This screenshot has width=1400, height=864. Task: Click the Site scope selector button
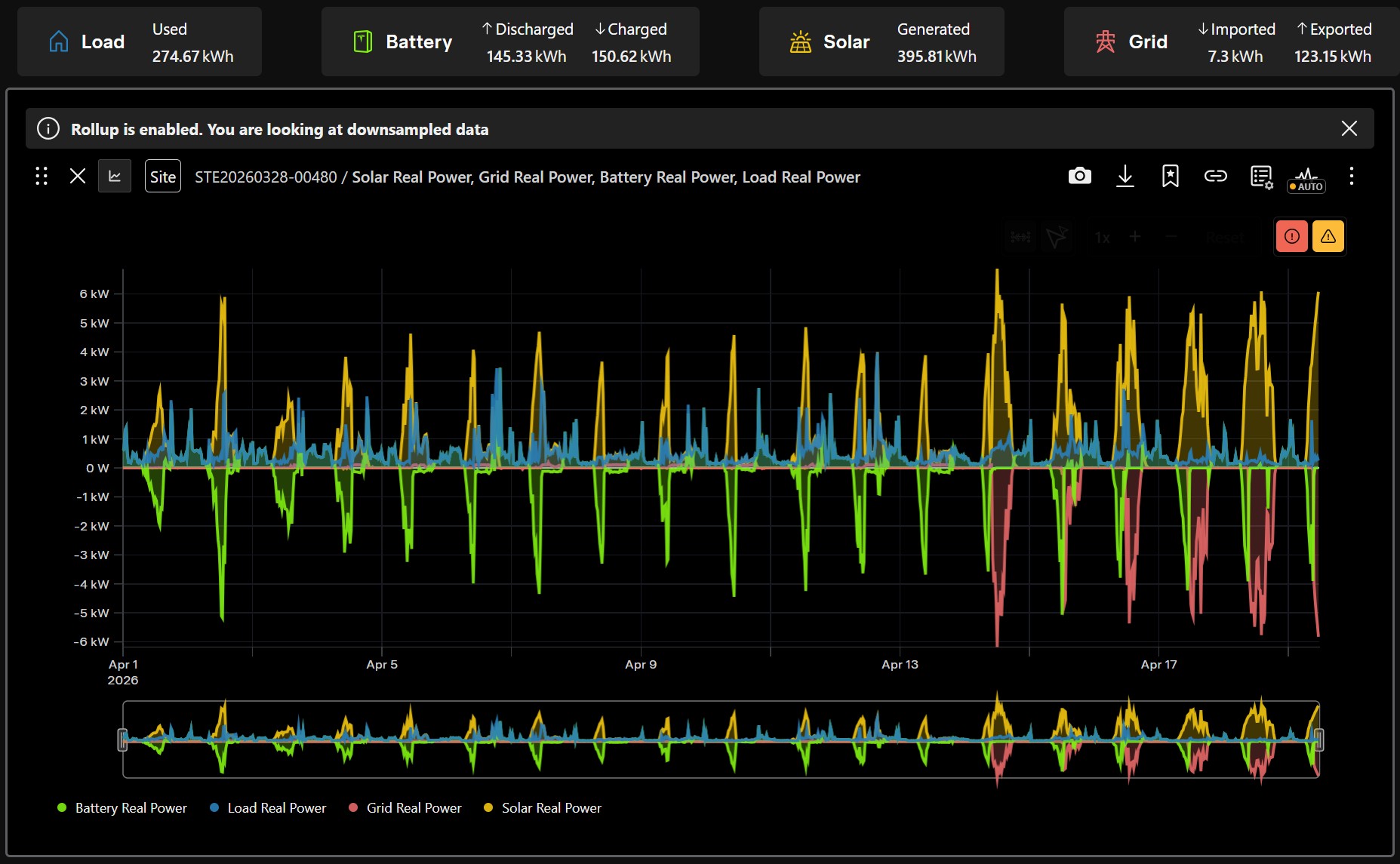[x=162, y=177]
